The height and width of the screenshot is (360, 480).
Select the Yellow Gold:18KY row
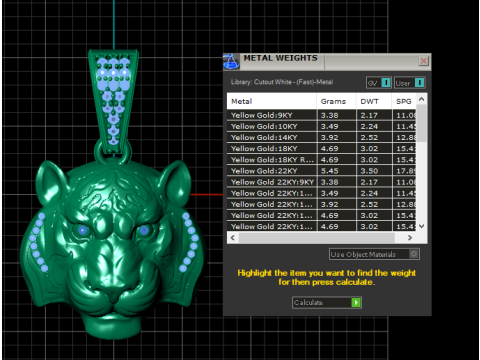(x=321, y=149)
